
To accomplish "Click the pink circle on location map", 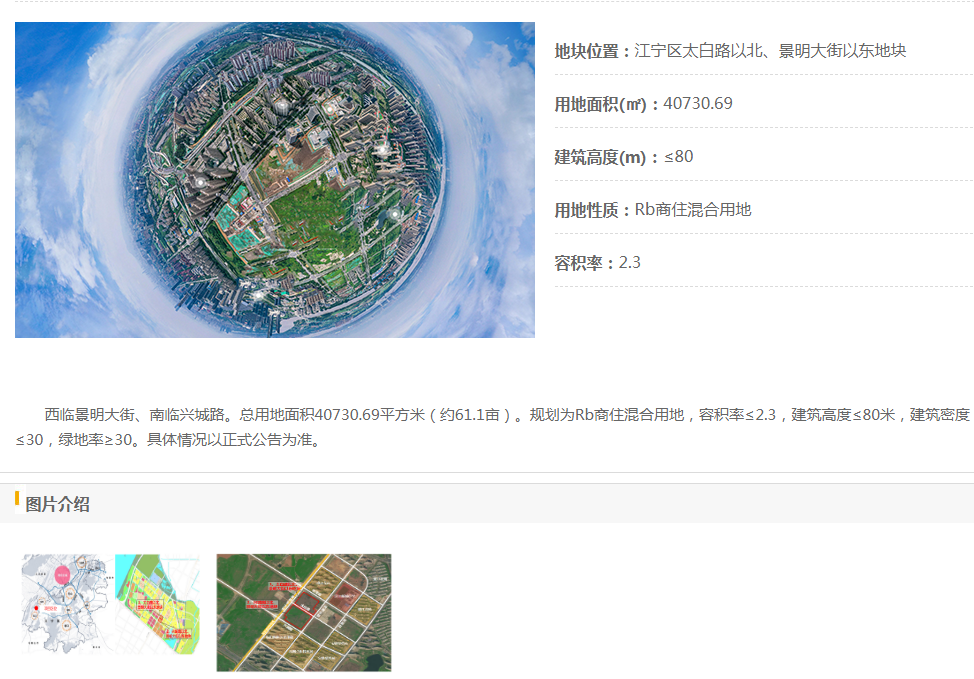I will 63,575.
